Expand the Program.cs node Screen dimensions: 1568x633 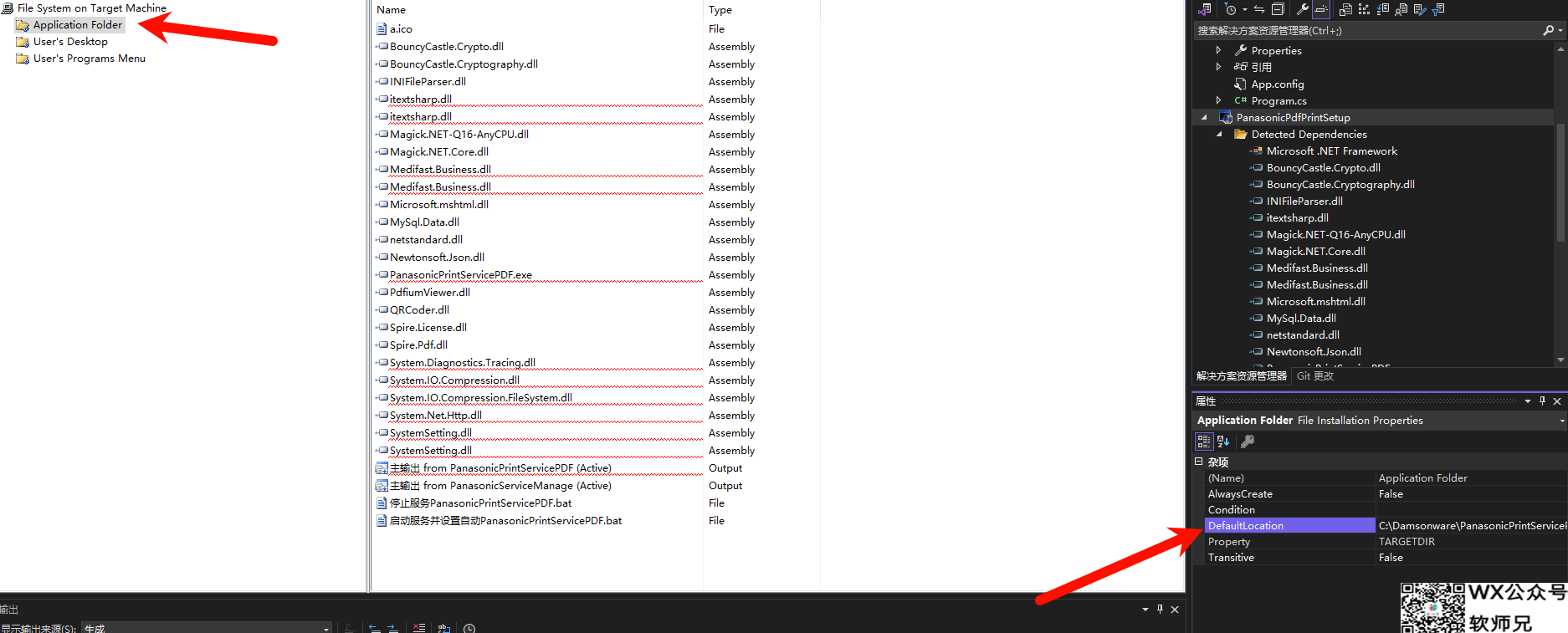click(1218, 100)
